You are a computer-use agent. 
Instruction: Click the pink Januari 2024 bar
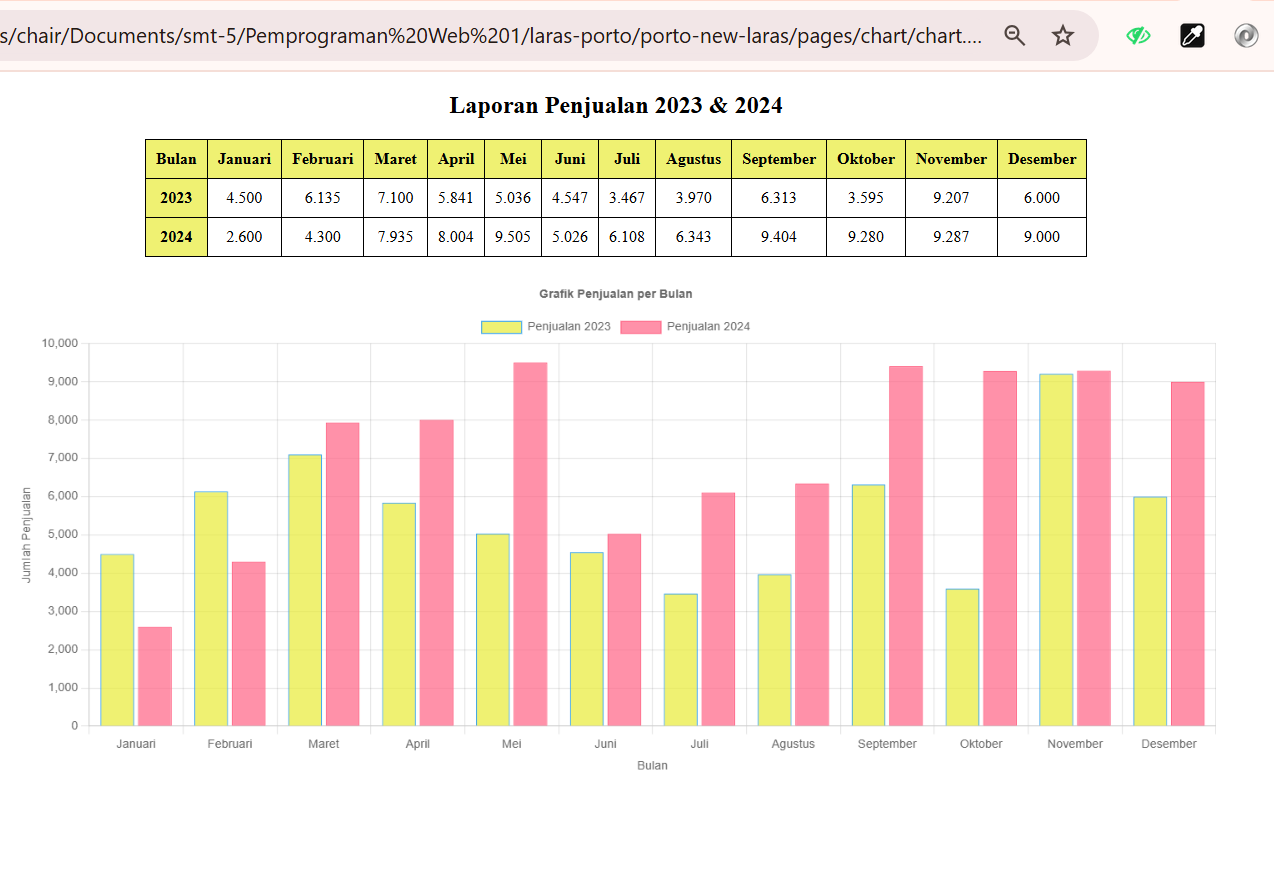click(x=155, y=676)
